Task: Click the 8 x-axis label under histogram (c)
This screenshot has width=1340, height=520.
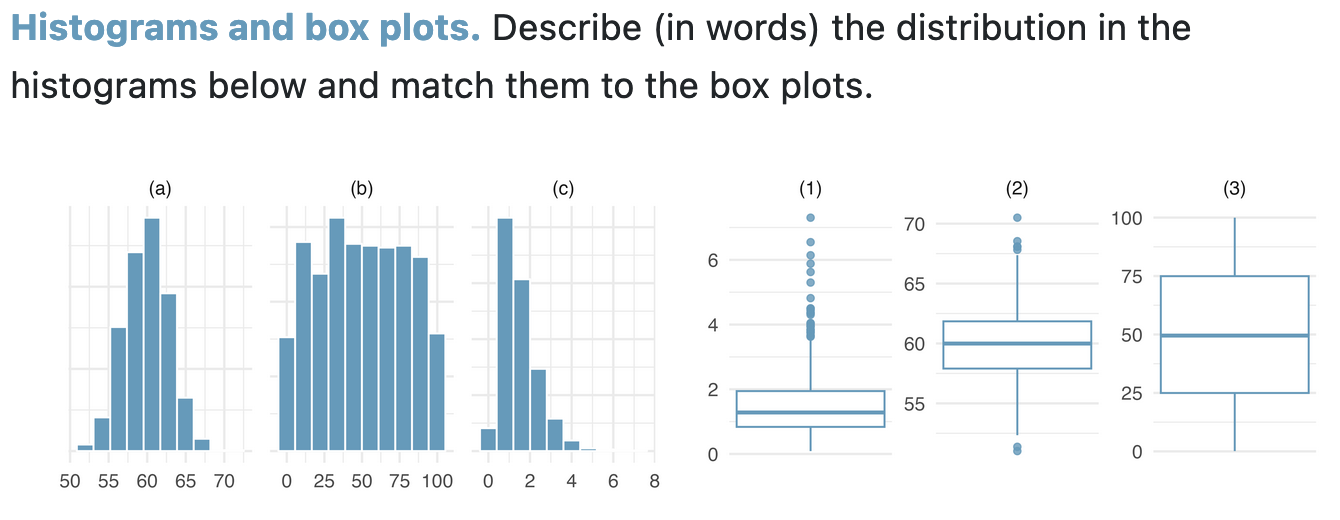Action: (x=654, y=482)
